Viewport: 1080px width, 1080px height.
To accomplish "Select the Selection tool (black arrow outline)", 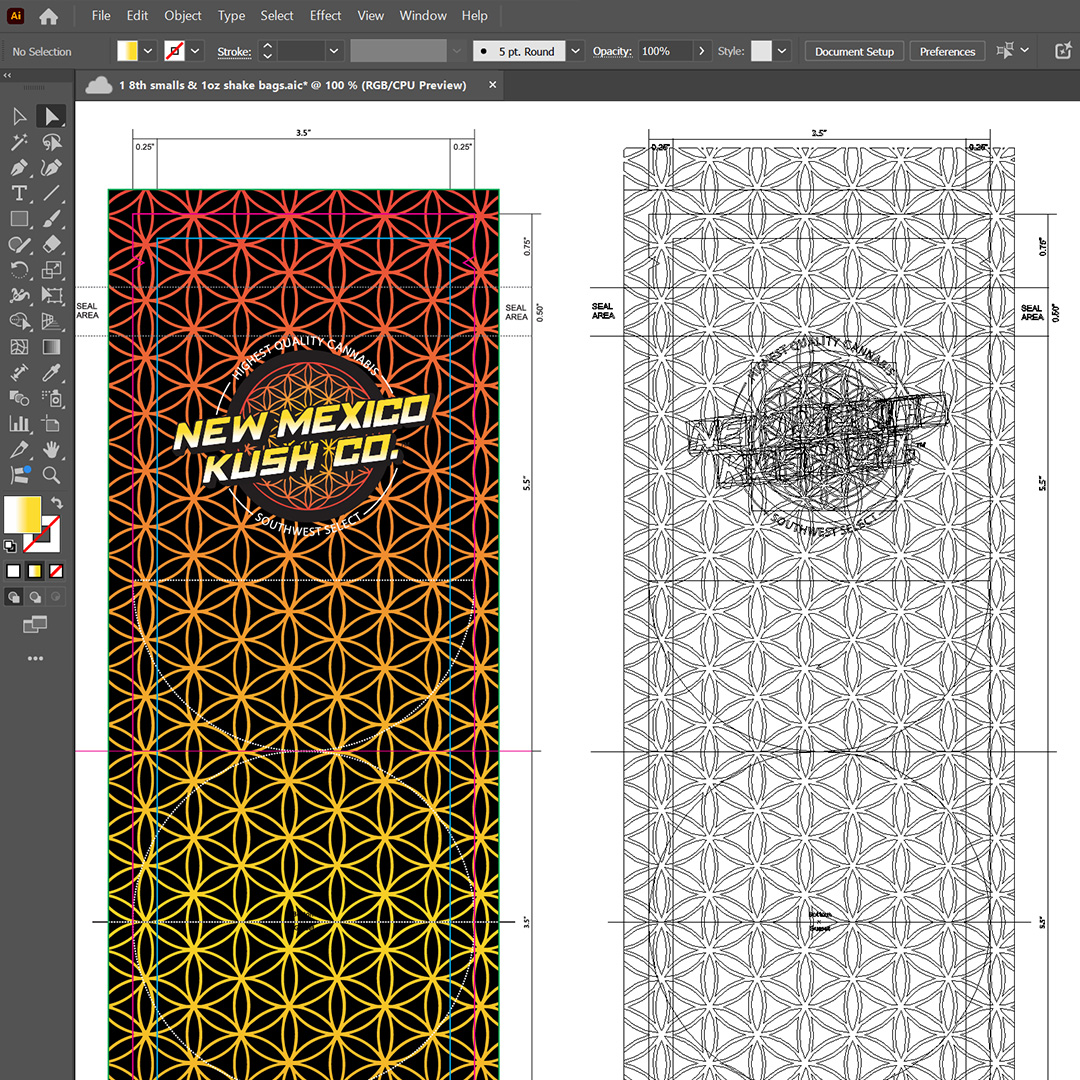I will pyautogui.click(x=19, y=116).
